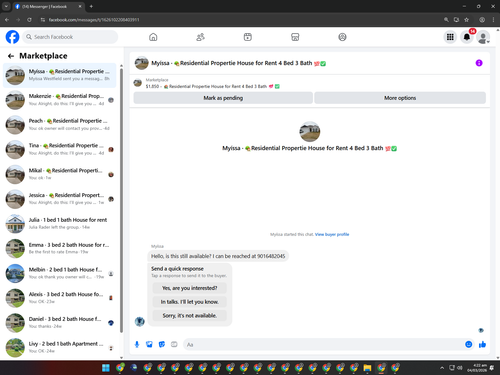Viewport: 500px width, 375px height.
Task: Show hidden system tray icons
Action: point(442,368)
